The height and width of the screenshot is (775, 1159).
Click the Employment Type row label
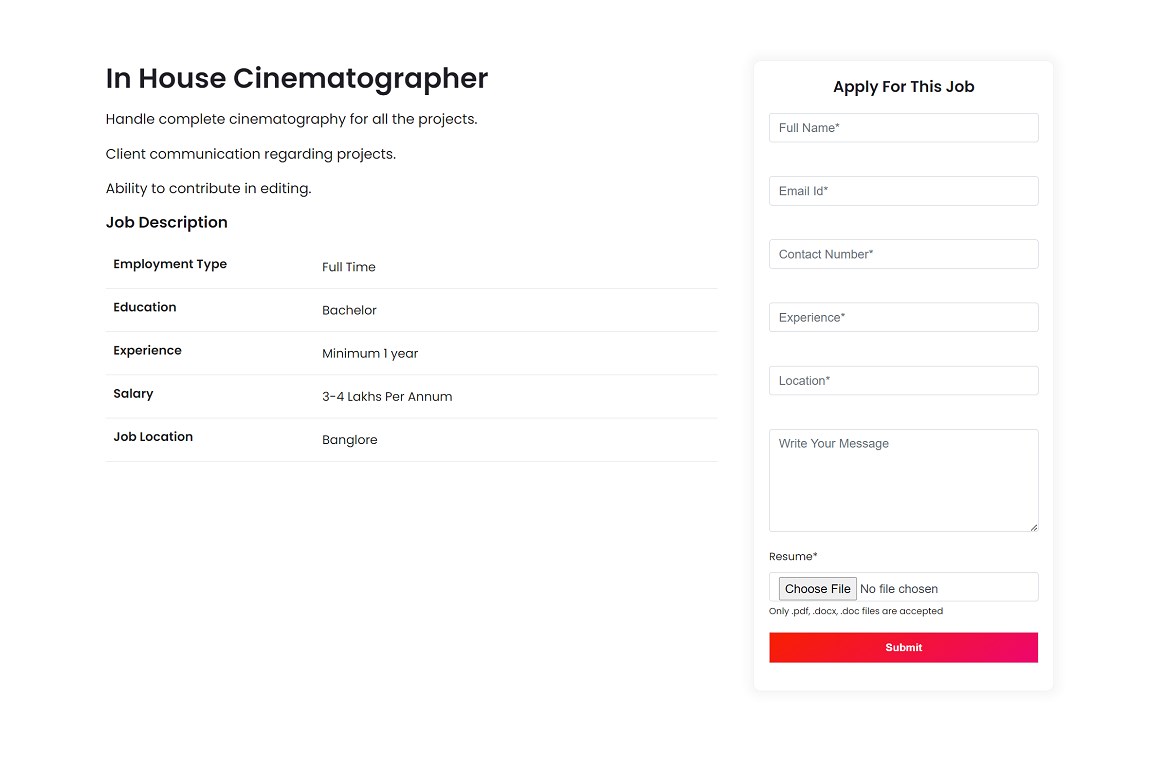[170, 264]
